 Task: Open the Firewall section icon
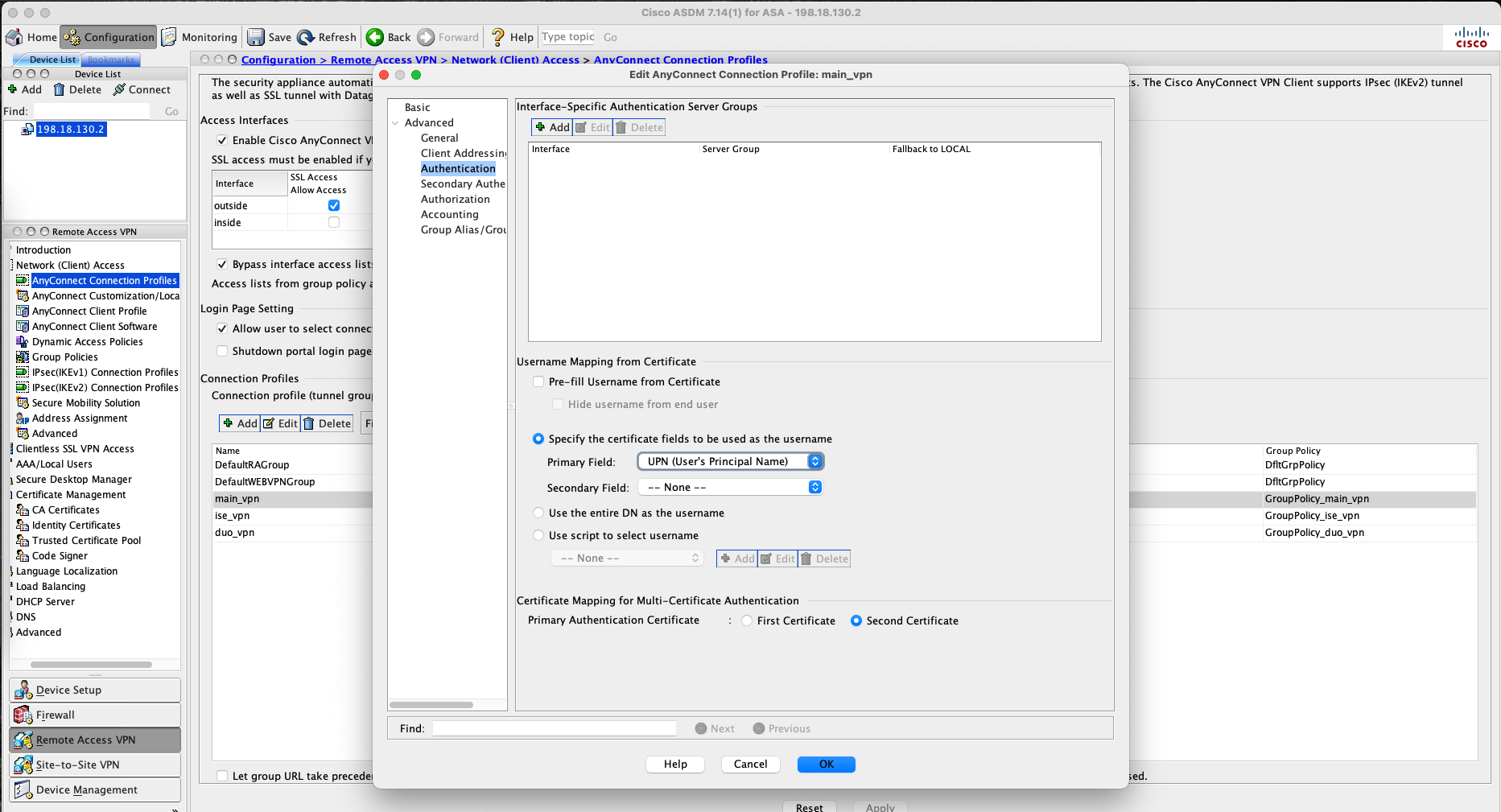23,715
